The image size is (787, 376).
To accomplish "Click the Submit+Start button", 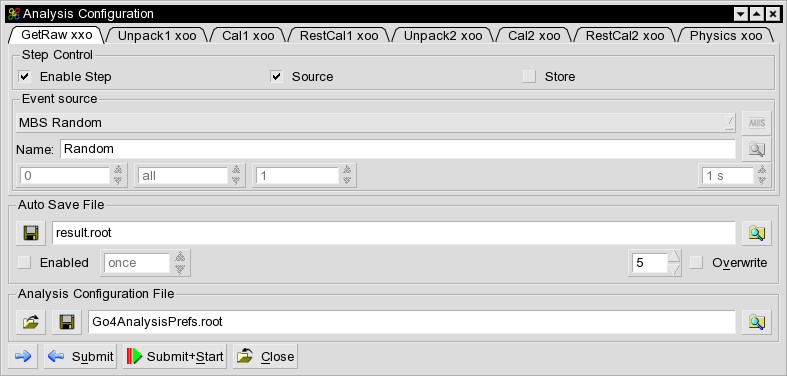I will click(x=175, y=356).
